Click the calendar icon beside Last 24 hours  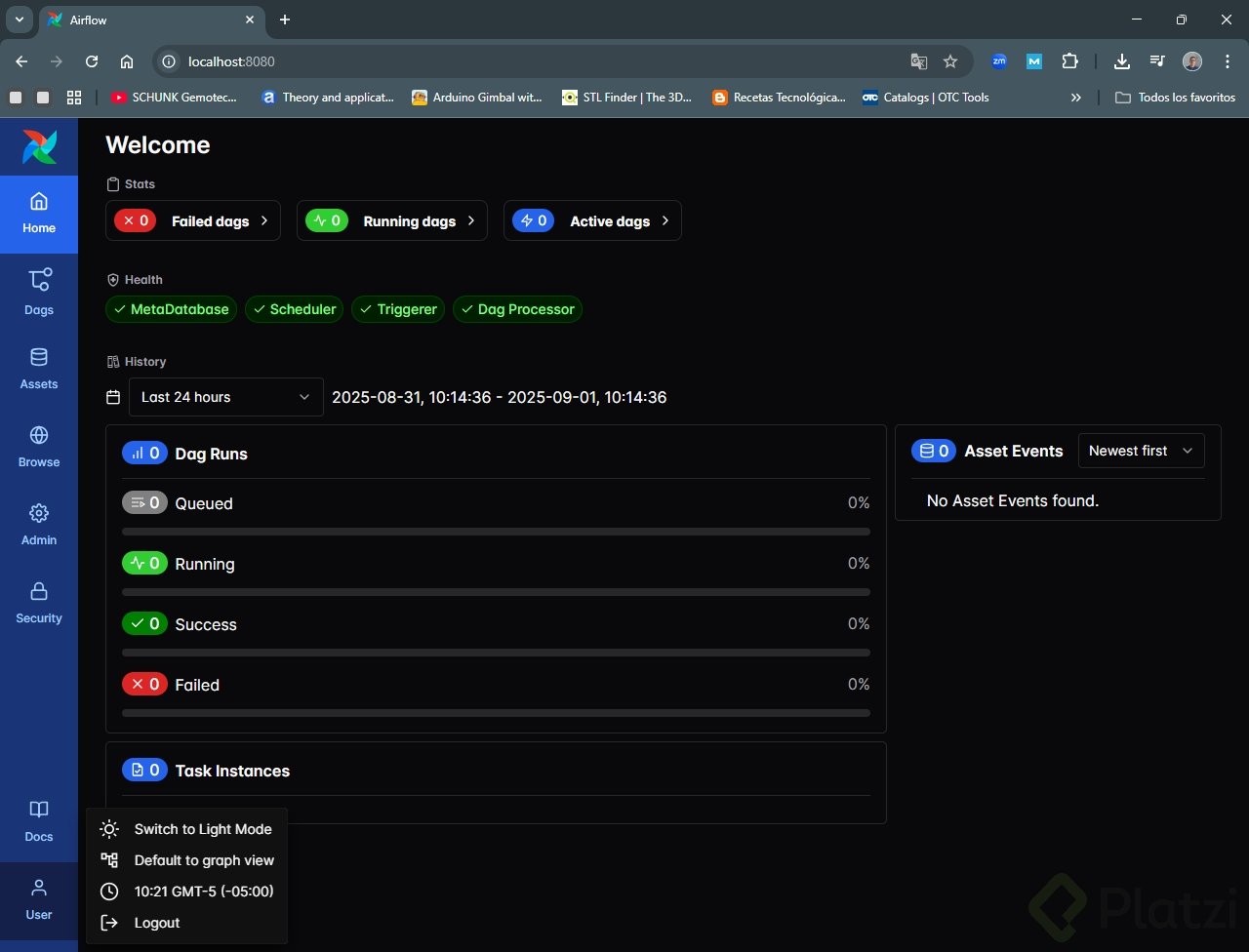coord(113,397)
